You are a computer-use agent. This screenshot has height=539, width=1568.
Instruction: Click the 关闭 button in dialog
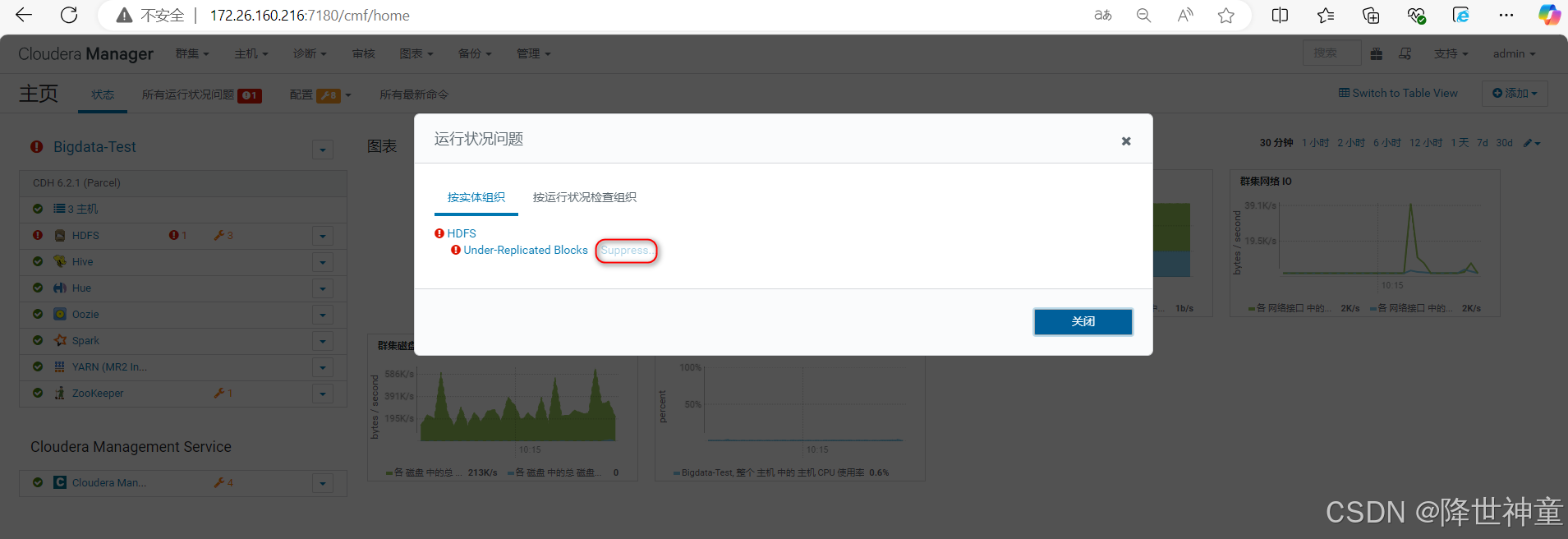[1083, 321]
